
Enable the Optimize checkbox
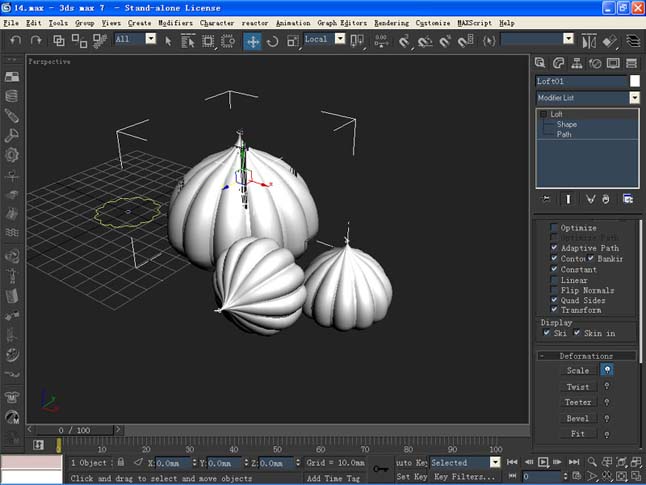pyautogui.click(x=555, y=228)
